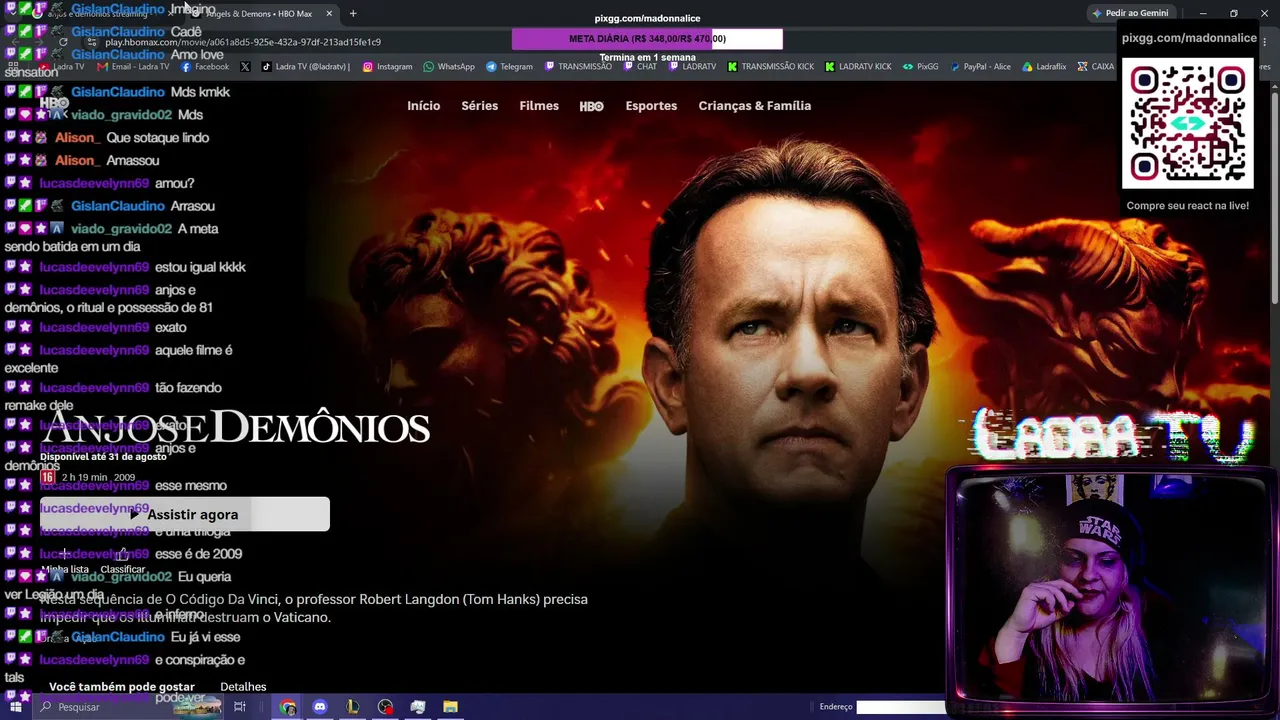
Task: Open the TRANSMISSÃO Twitch bookmark
Action: [x=578, y=67]
